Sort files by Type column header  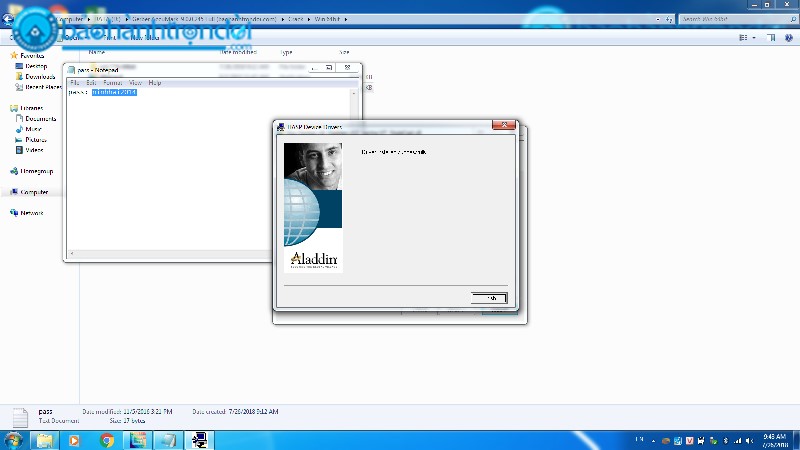286,52
